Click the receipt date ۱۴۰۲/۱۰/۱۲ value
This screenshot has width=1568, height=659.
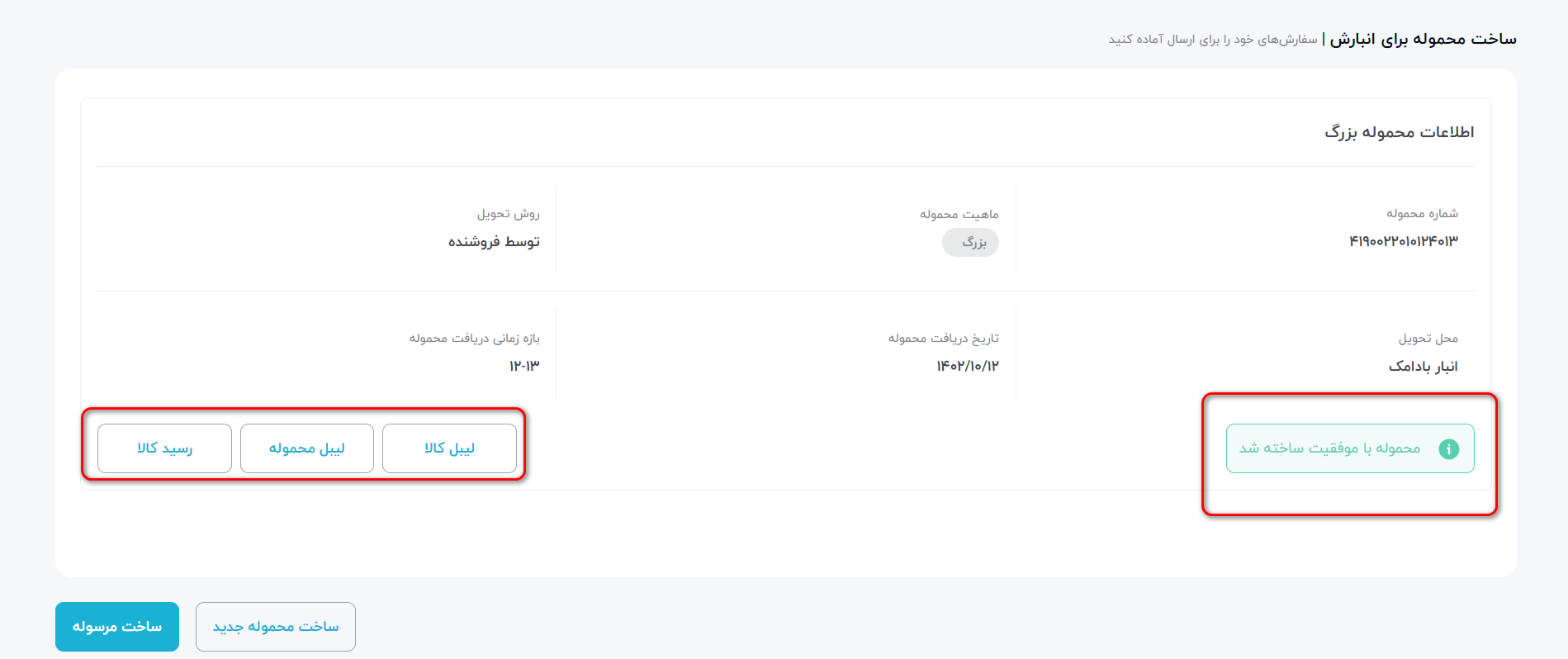click(x=968, y=366)
